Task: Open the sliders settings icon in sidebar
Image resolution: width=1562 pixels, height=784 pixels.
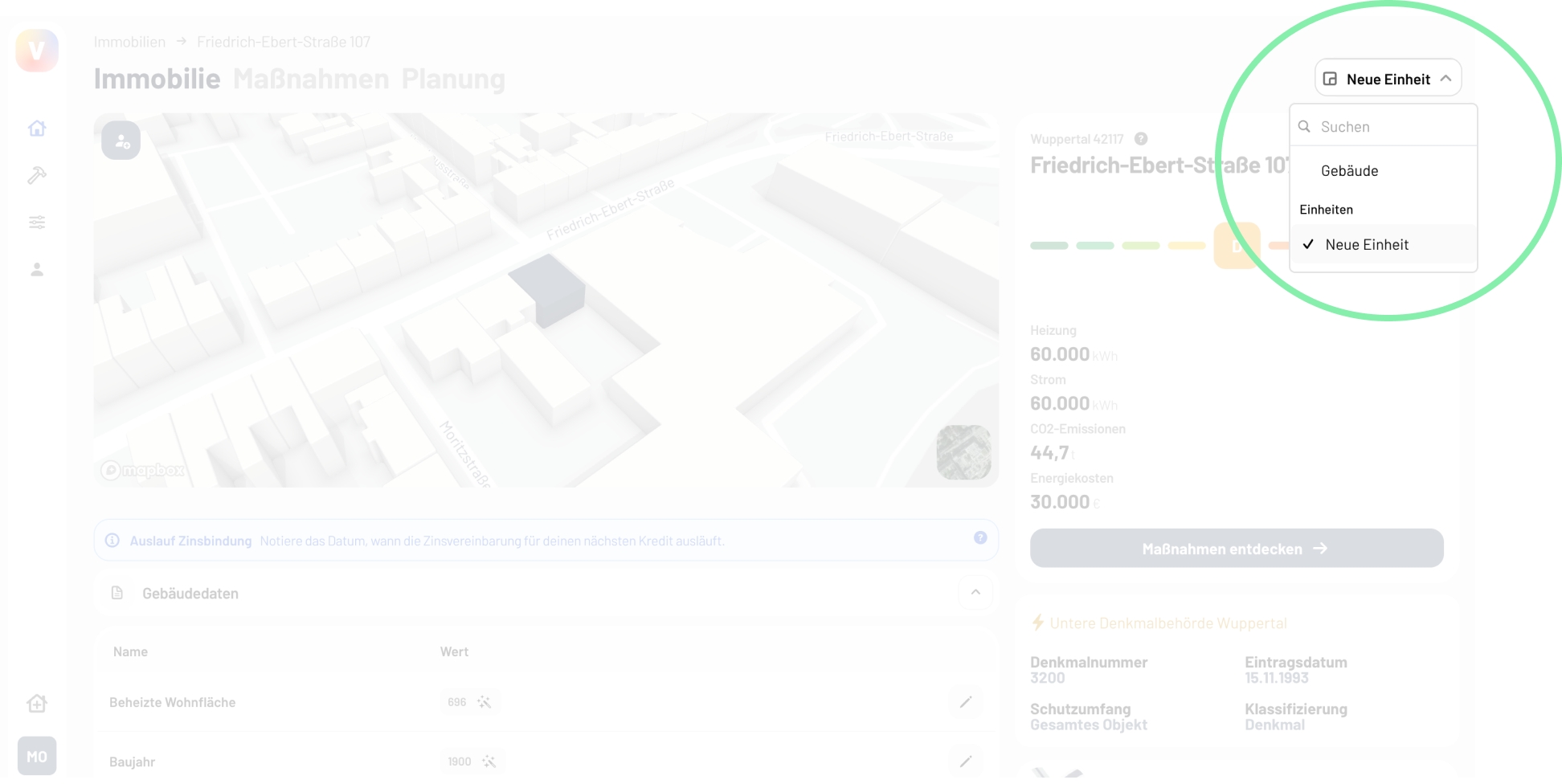Action: (37, 223)
